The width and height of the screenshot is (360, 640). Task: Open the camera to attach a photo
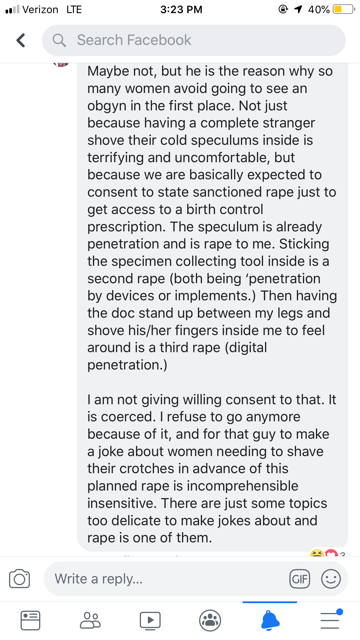click(x=20, y=579)
